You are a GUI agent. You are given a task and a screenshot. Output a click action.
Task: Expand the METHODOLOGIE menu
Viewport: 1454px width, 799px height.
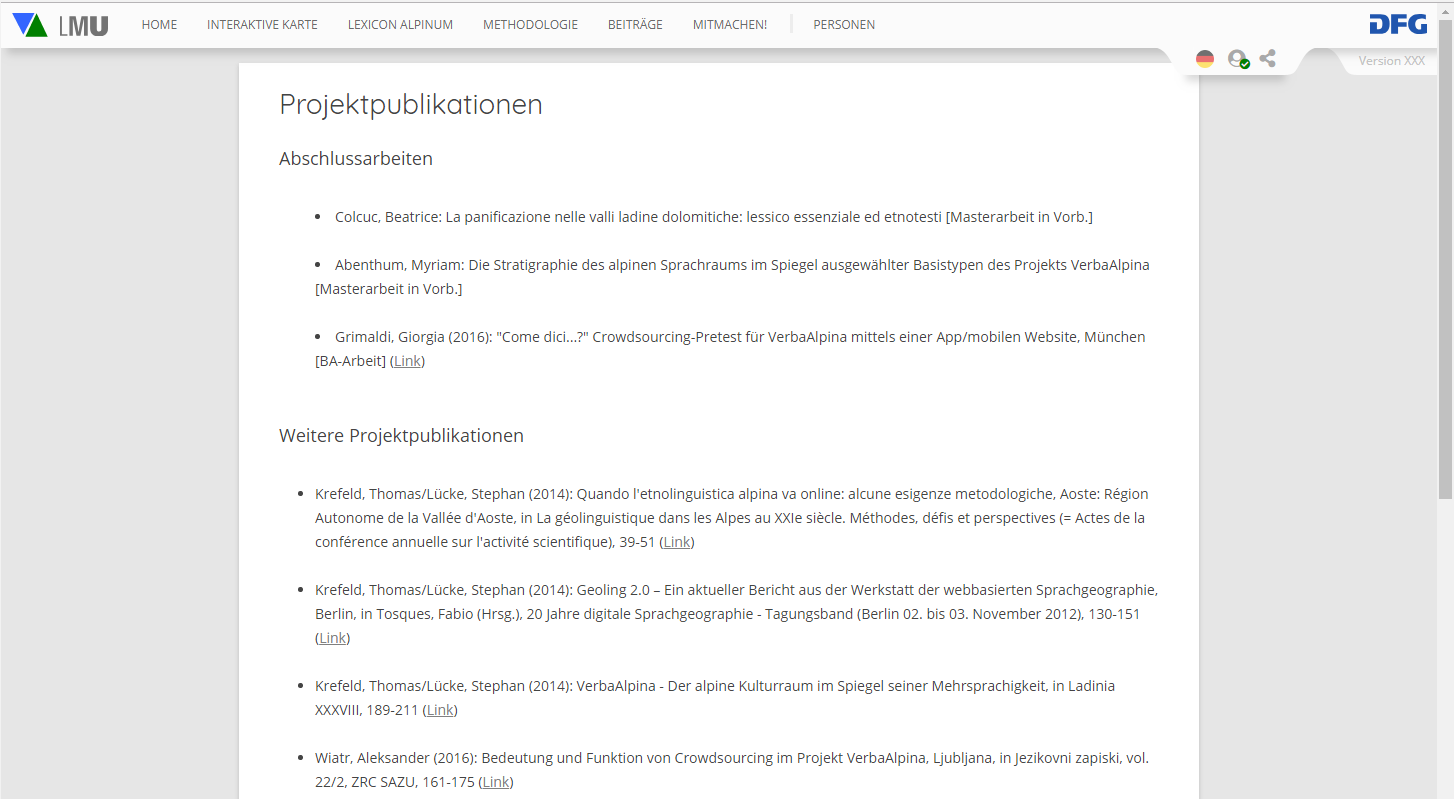(530, 25)
